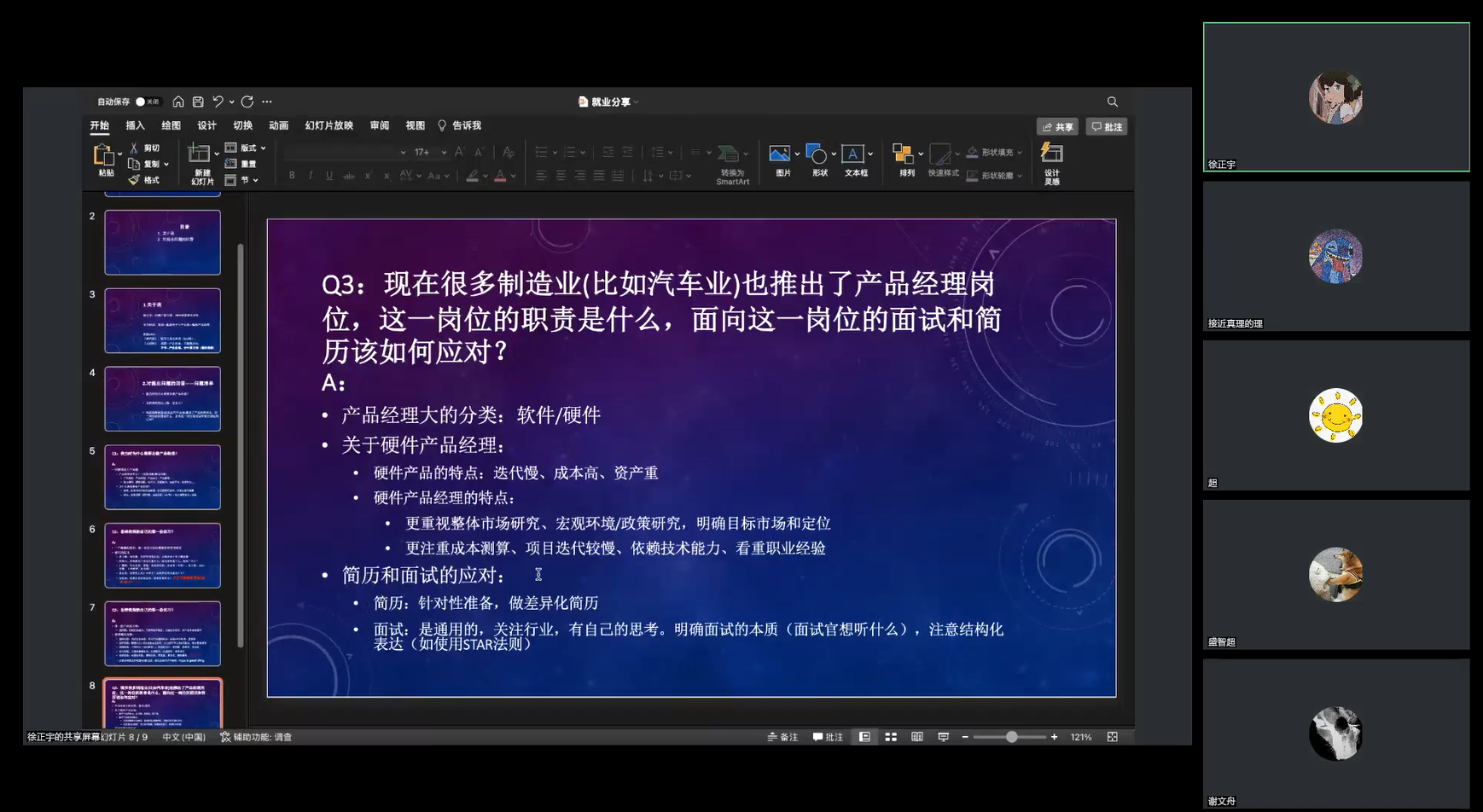Image resolution: width=1483 pixels, height=812 pixels.
Task: Switch to the 绘图 (Draw) tab
Action: [171, 125]
